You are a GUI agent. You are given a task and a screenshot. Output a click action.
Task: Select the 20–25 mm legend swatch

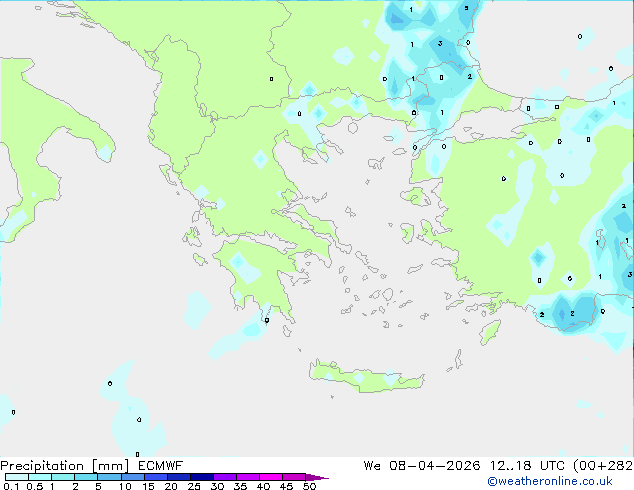179,477
